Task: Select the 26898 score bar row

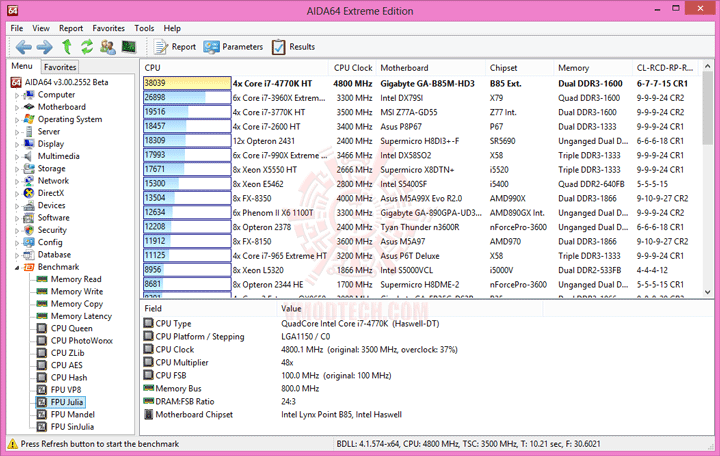Action: 187,98
